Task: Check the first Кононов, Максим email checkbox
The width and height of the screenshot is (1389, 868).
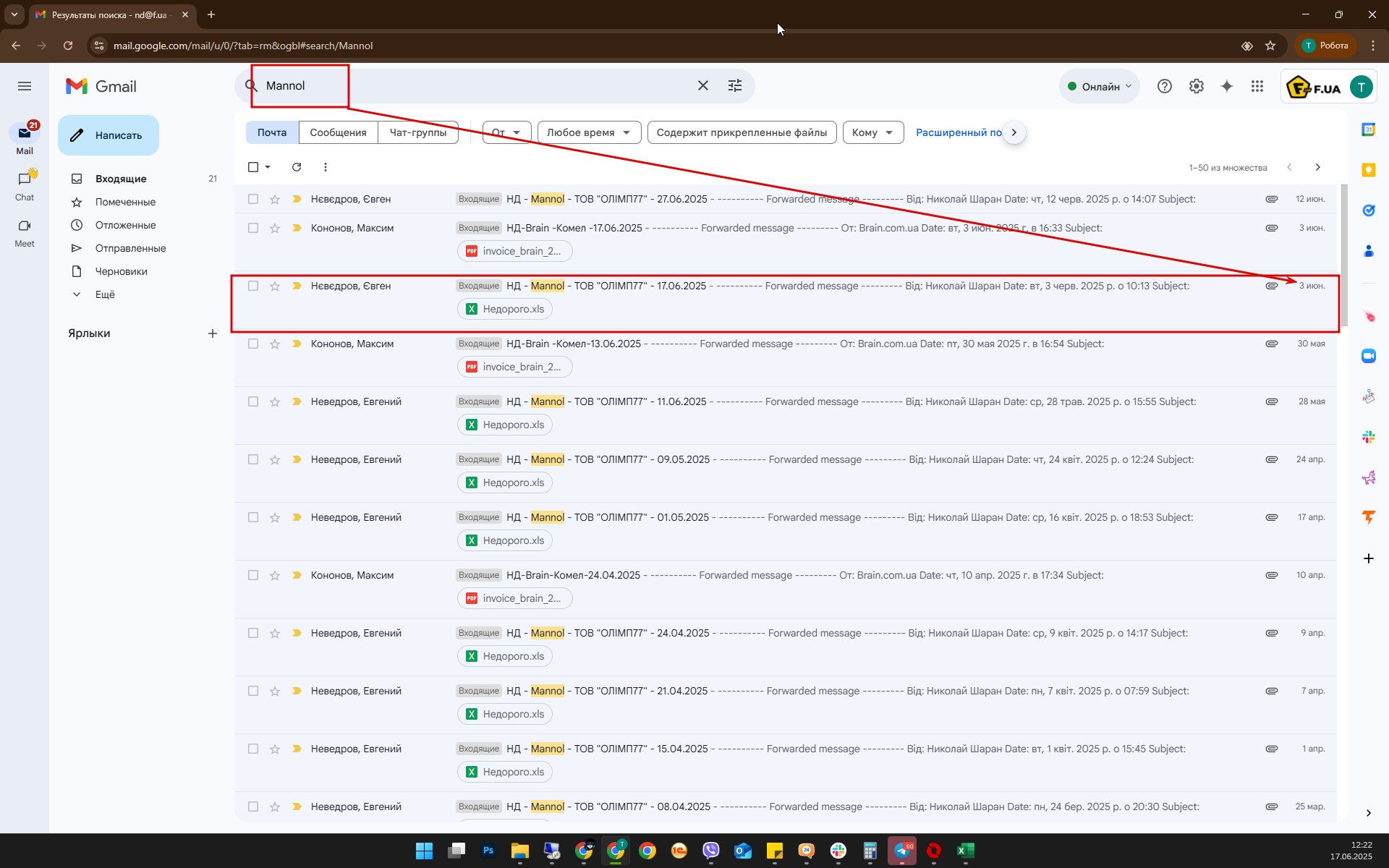Action: click(253, 228)
